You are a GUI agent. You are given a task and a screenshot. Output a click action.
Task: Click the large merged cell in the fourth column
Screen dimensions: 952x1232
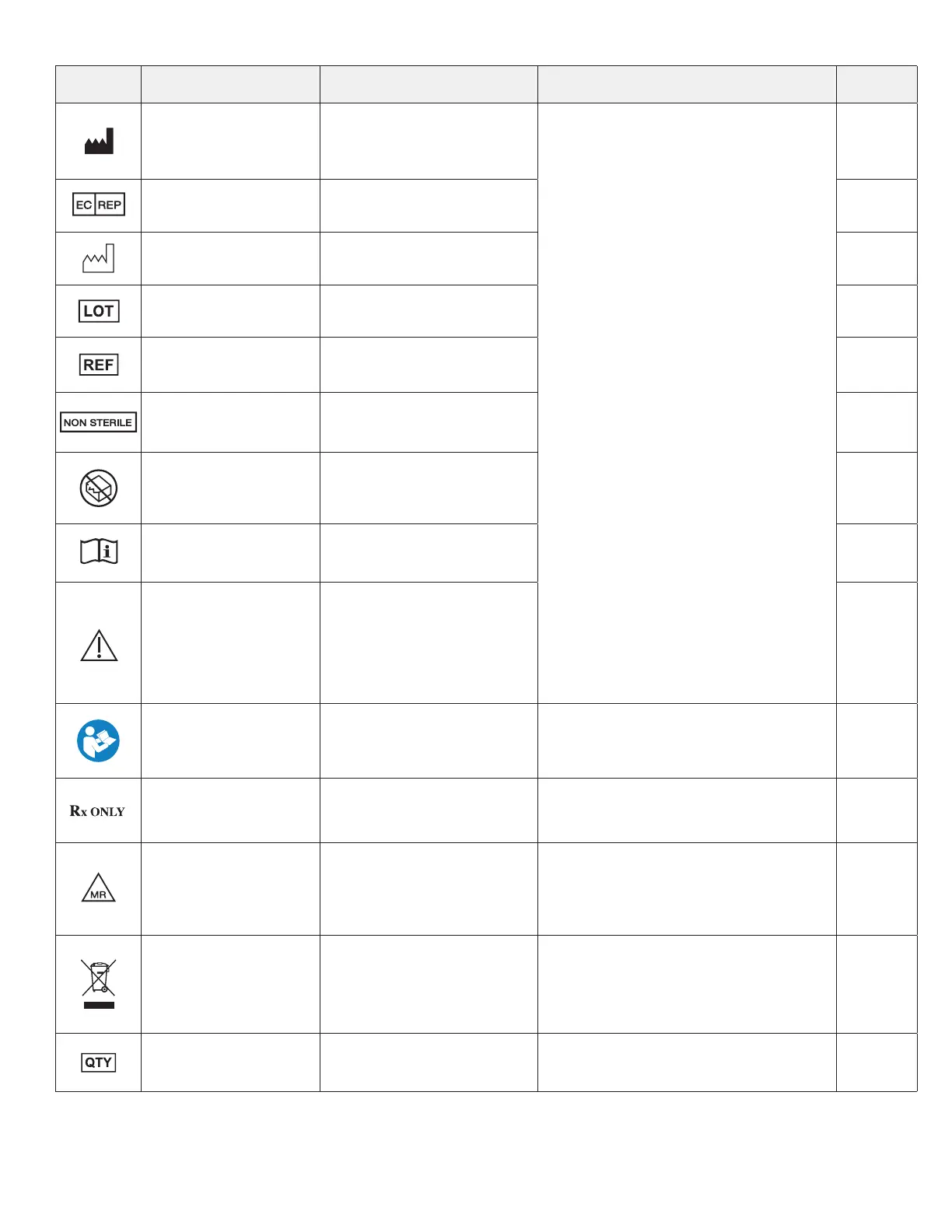687,403
